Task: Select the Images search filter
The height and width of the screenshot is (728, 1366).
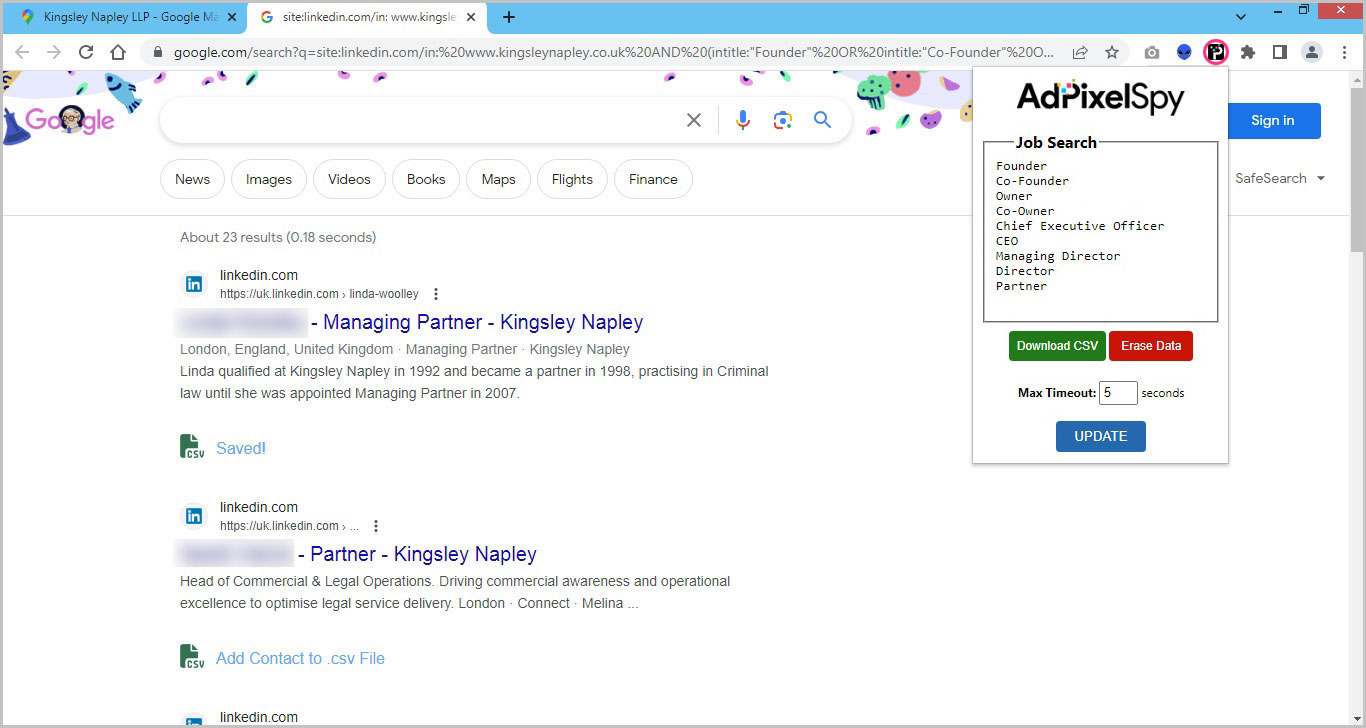Action: [x=269, y=179]
